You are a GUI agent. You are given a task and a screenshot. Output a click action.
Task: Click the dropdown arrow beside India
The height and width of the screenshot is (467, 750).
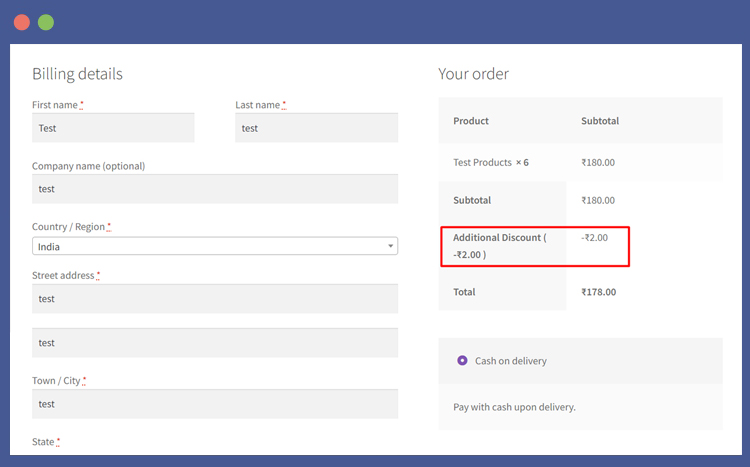click(390, 246)
